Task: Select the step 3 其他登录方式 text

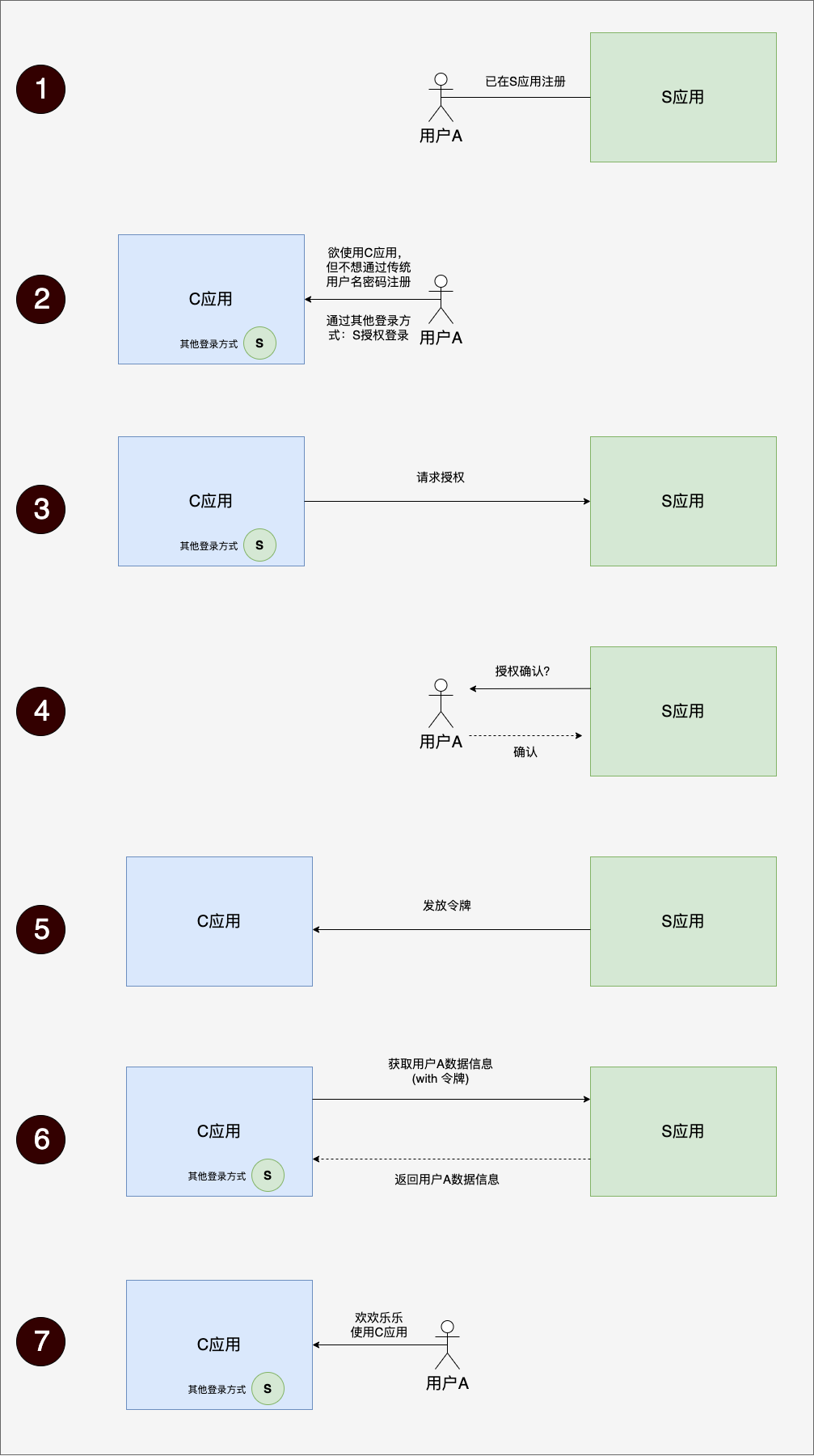Action: [x=209, y=546]
